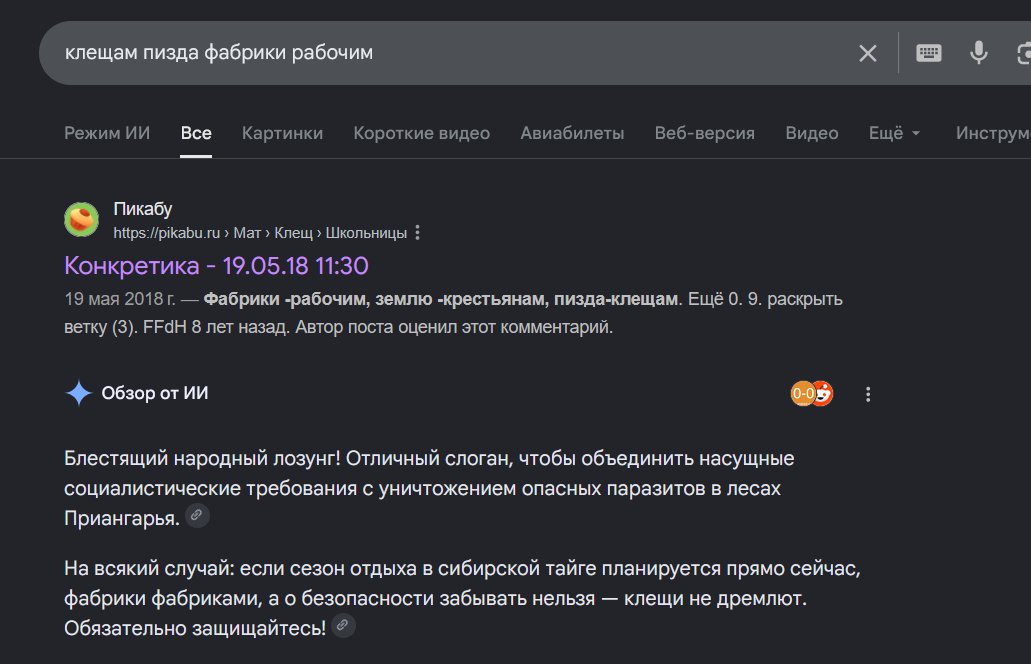1031x664 pixels.
Task: Open the AI overview source icons cluster
Action: [811, 394]
